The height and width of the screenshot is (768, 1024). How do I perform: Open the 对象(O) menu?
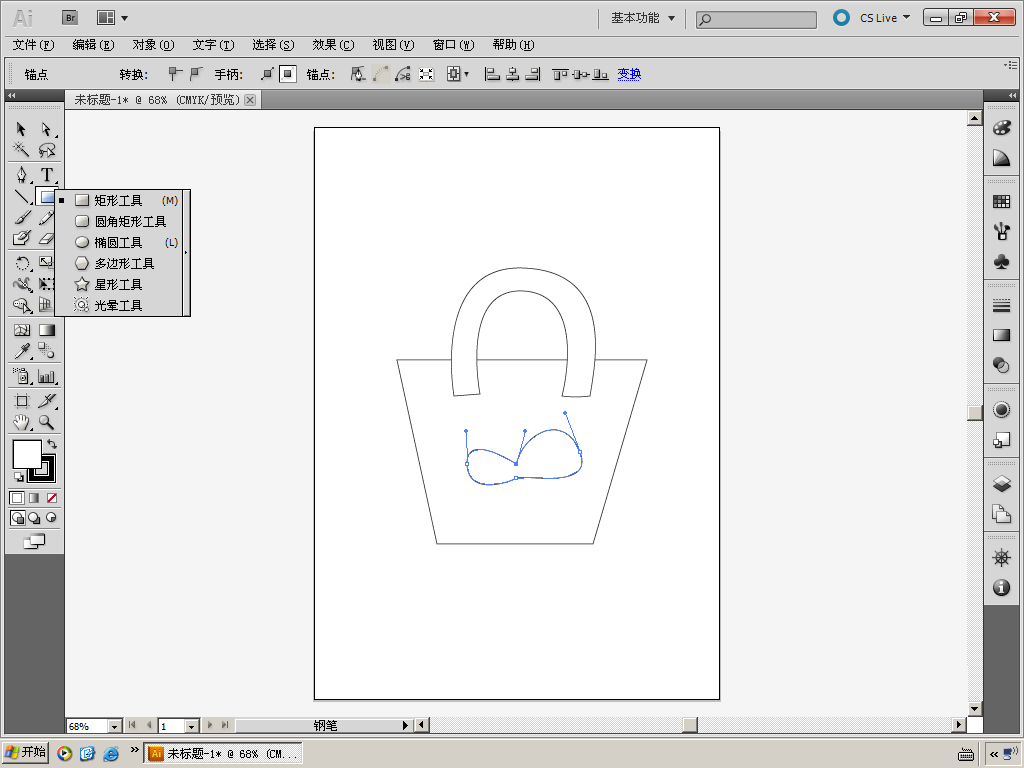[x=153, y=45]
